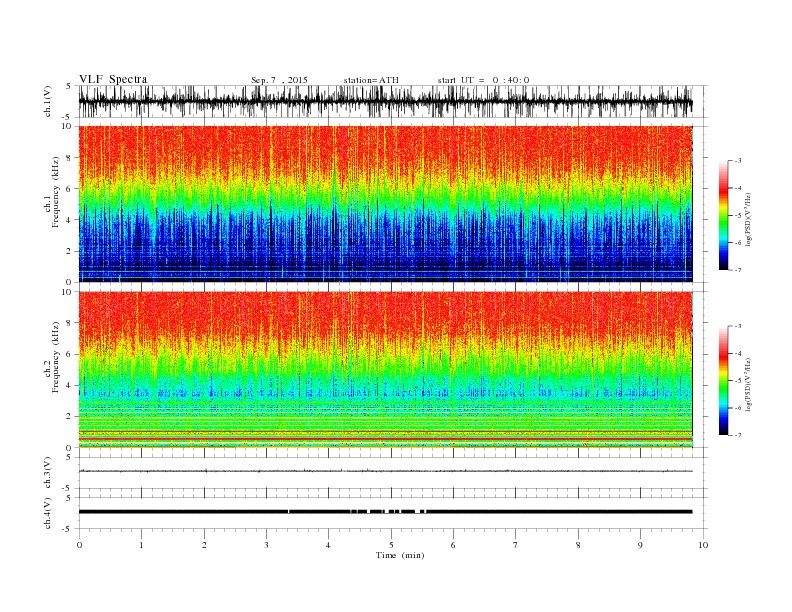The height and width of the screenshot is (612, 792).
Task: Click the time axis tick label "9"
Action: [x=640, y=545]
